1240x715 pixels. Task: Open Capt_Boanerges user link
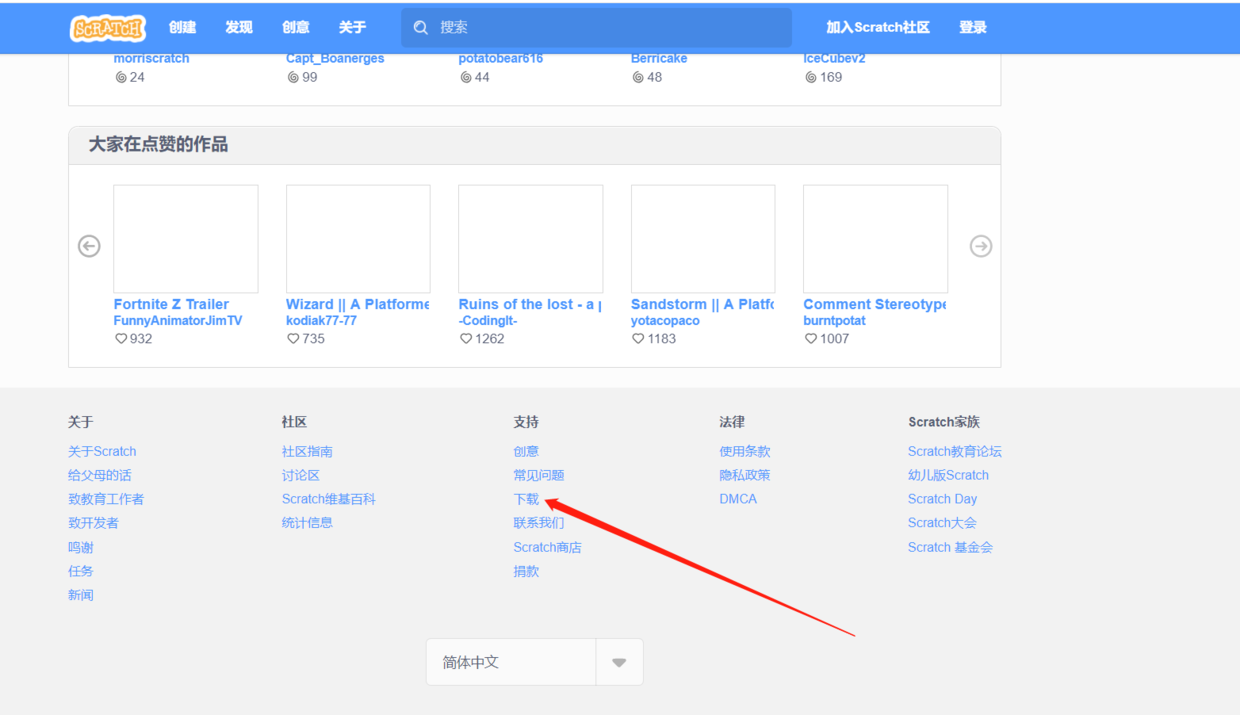click(335, 59)
